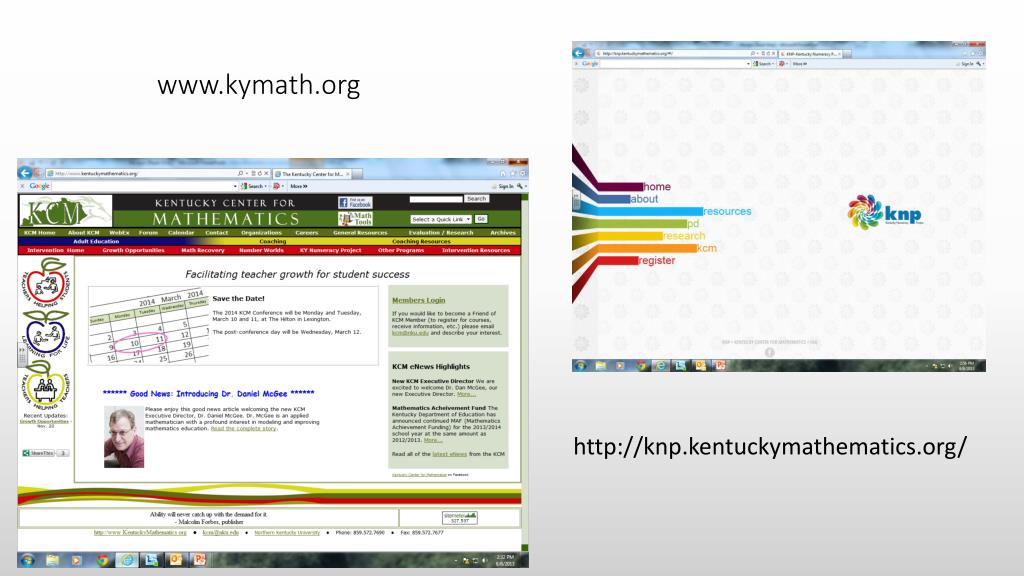
Task: Open 'Select a Quick Link' dropdown
Action: click(x=441, y=219)
